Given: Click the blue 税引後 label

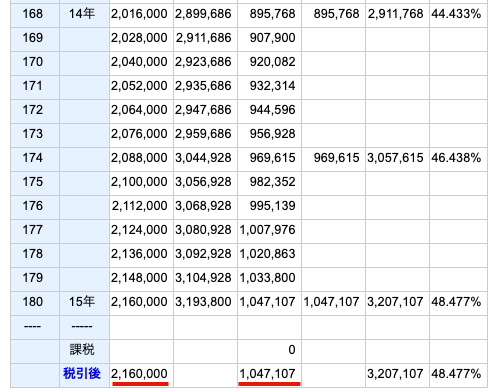Looking at the screenshot, I should point(82,374).
